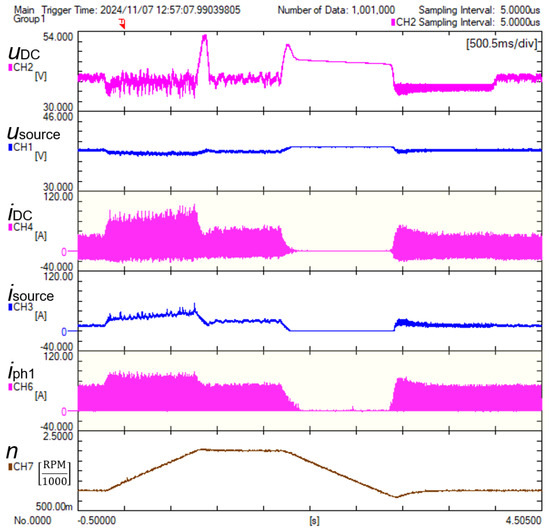The image size is (550, 531).
Task: Click the usource channel label
Action: [34, 133]
